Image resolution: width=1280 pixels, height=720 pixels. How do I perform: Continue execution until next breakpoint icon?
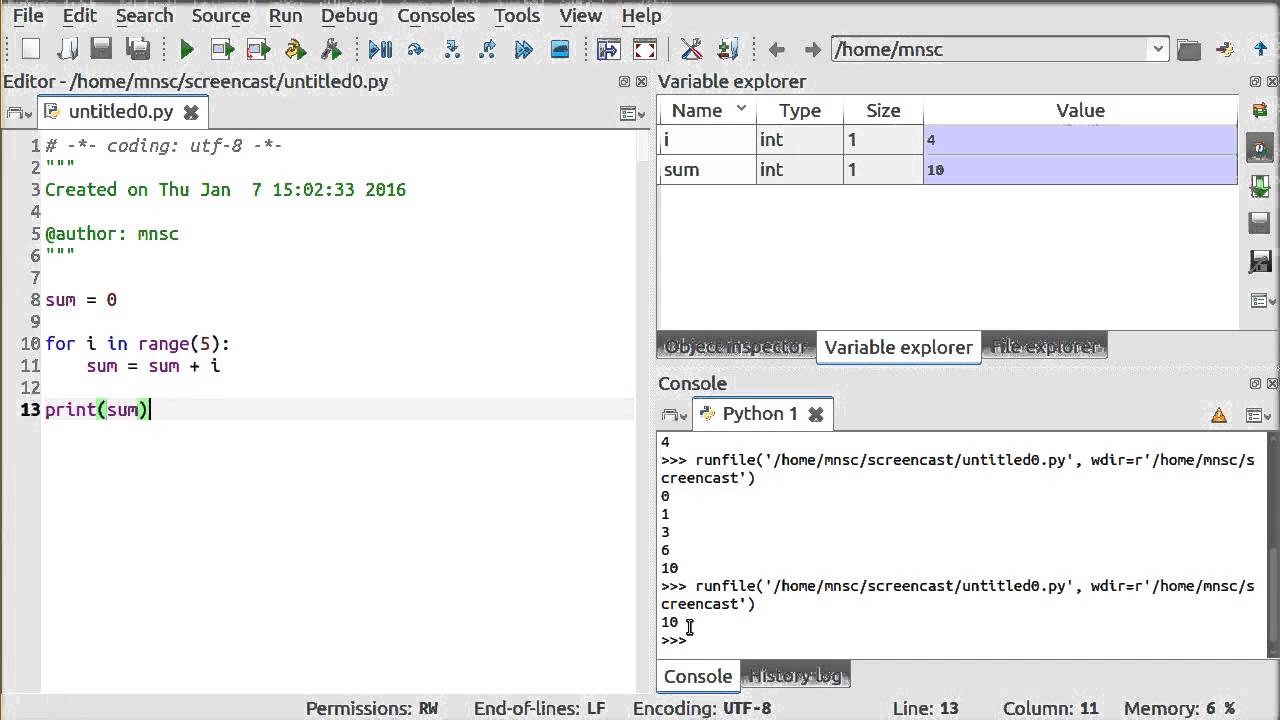click(523, 49)
